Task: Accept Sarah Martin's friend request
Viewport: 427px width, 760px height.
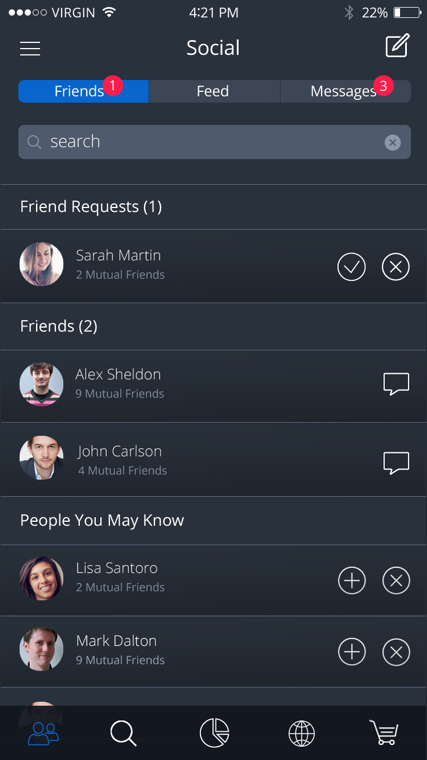Action: [351, 267]
